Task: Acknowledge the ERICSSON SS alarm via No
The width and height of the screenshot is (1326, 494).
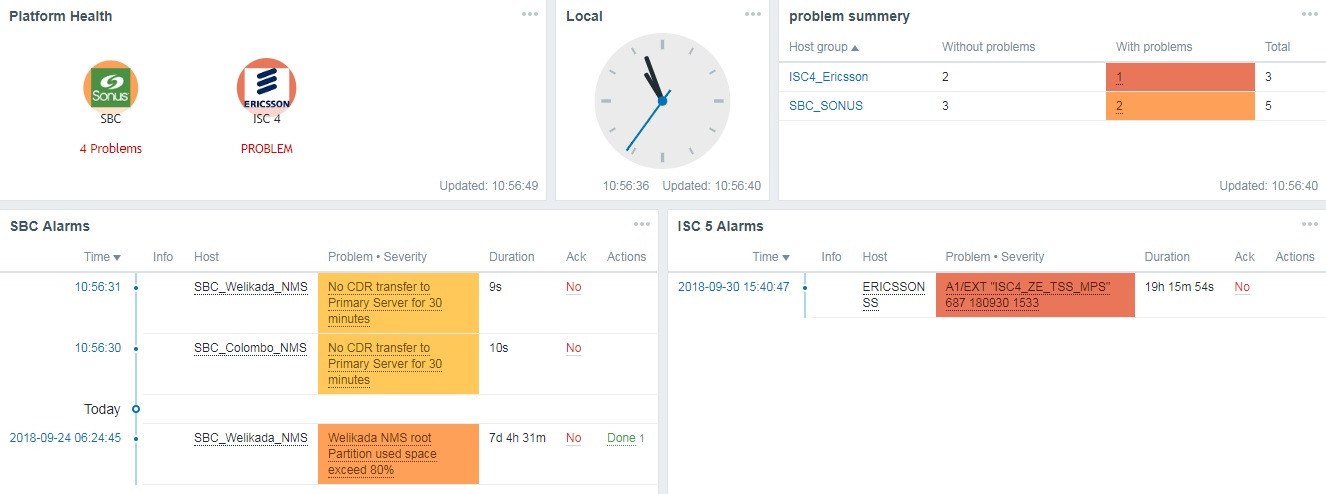Action: [x=1242, y=287]
